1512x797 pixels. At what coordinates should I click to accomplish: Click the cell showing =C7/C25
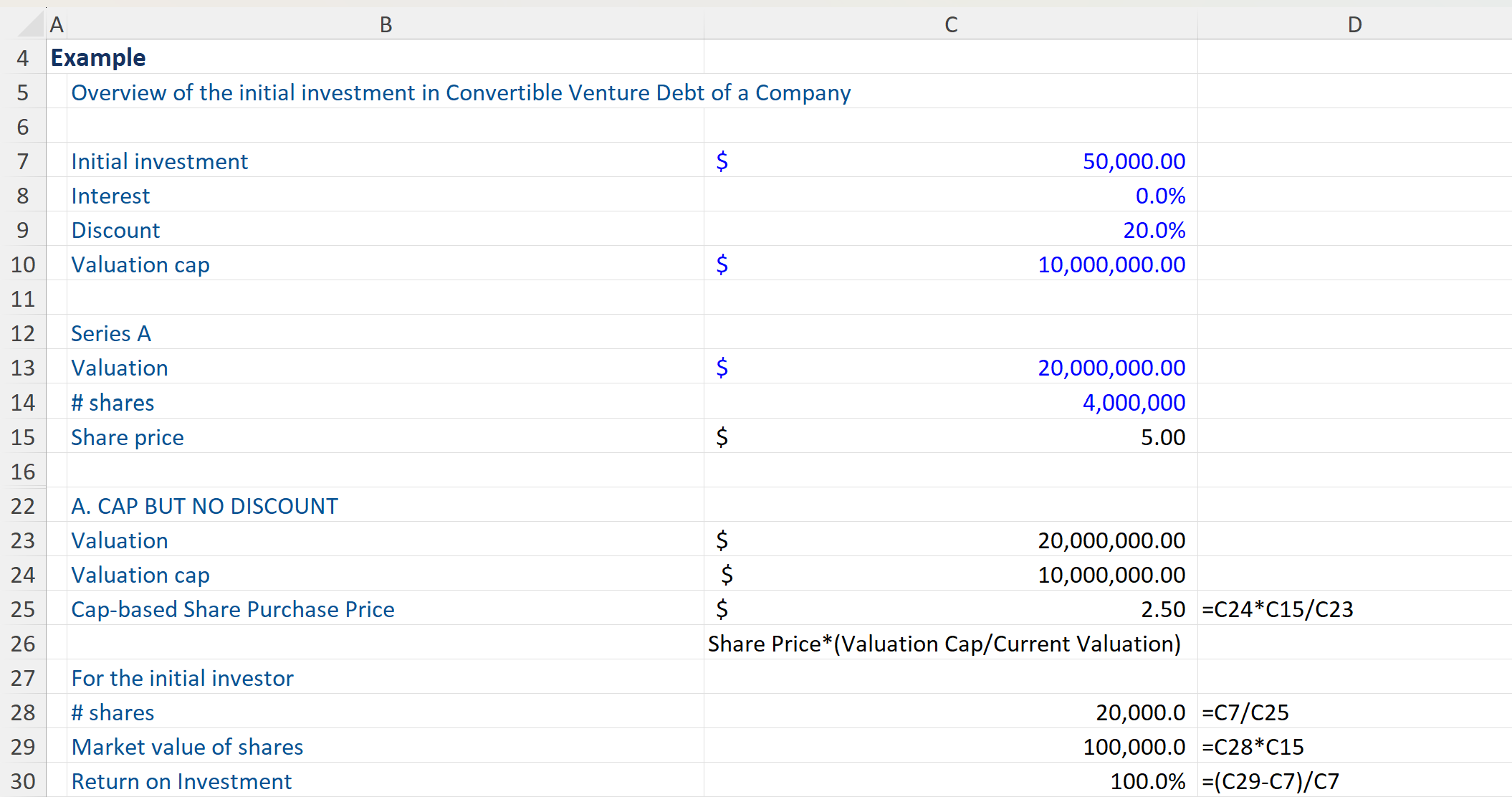(1245, 712)
